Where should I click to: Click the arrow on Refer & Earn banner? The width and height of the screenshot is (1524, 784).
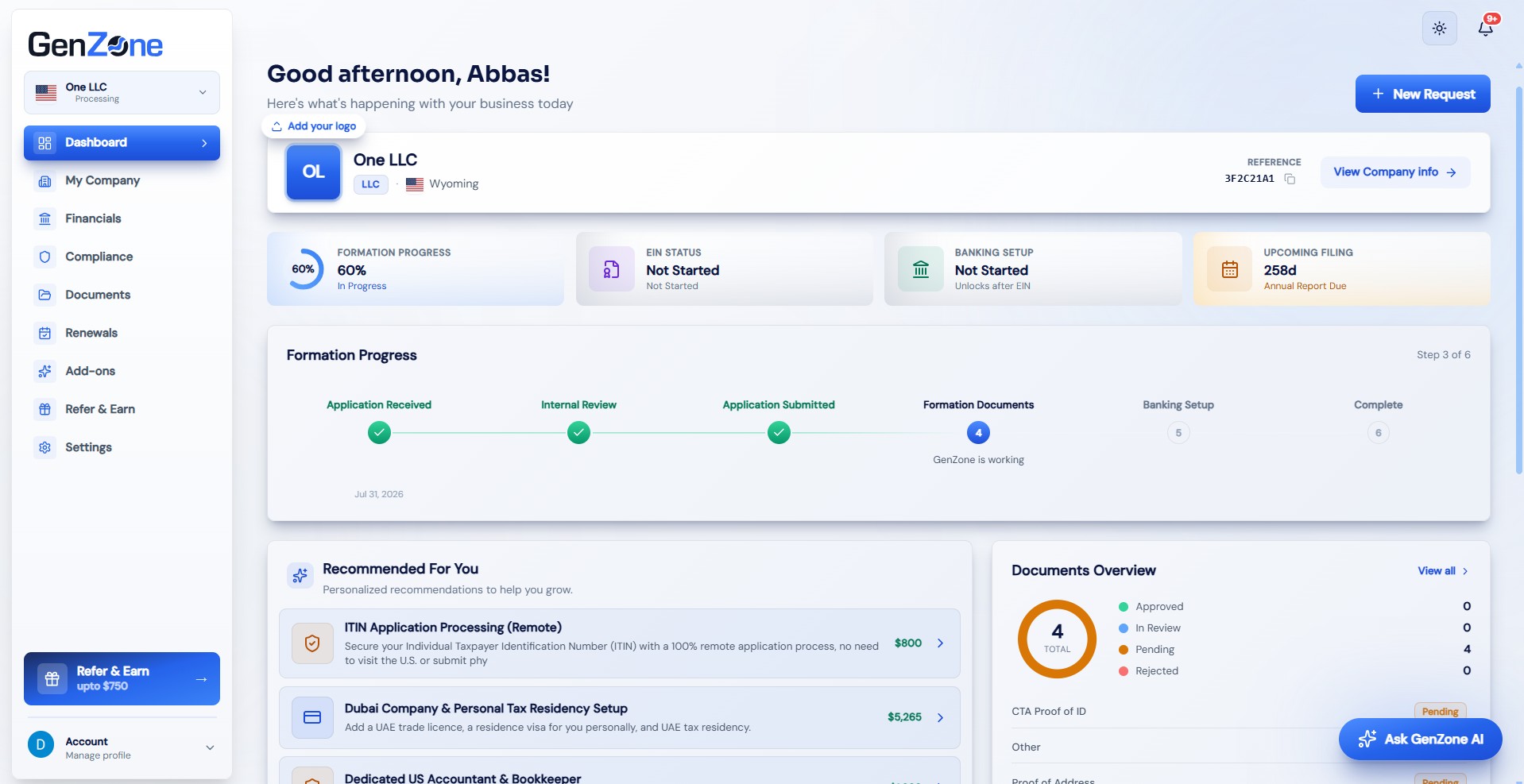tap(201, 679)
